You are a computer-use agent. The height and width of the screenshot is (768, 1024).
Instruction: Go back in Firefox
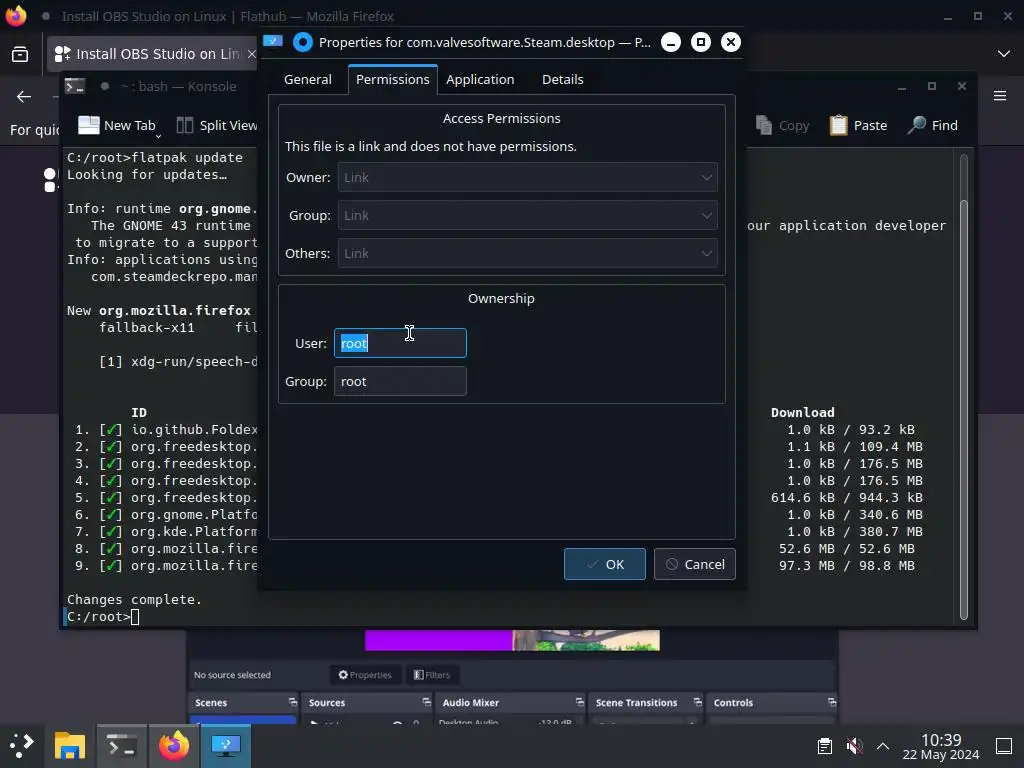(x=24, y=97)
